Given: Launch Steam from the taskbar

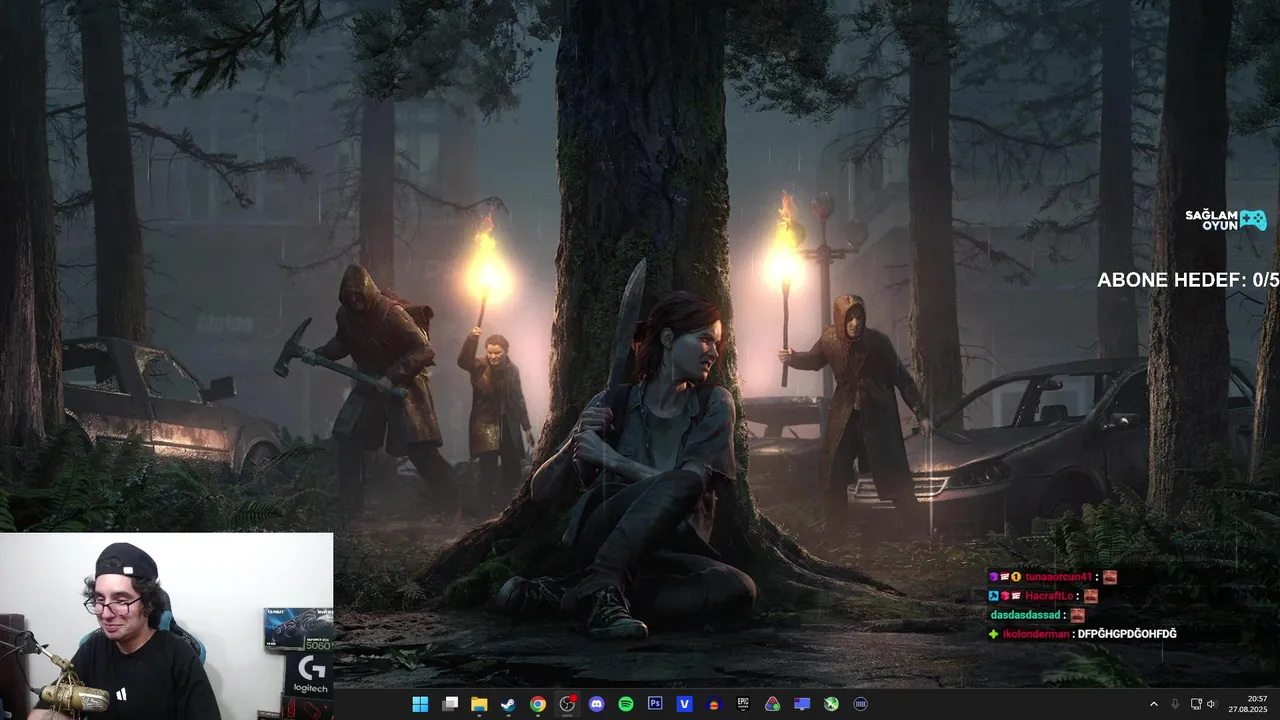Looking at the screenshot, I should tap(508, 704).
